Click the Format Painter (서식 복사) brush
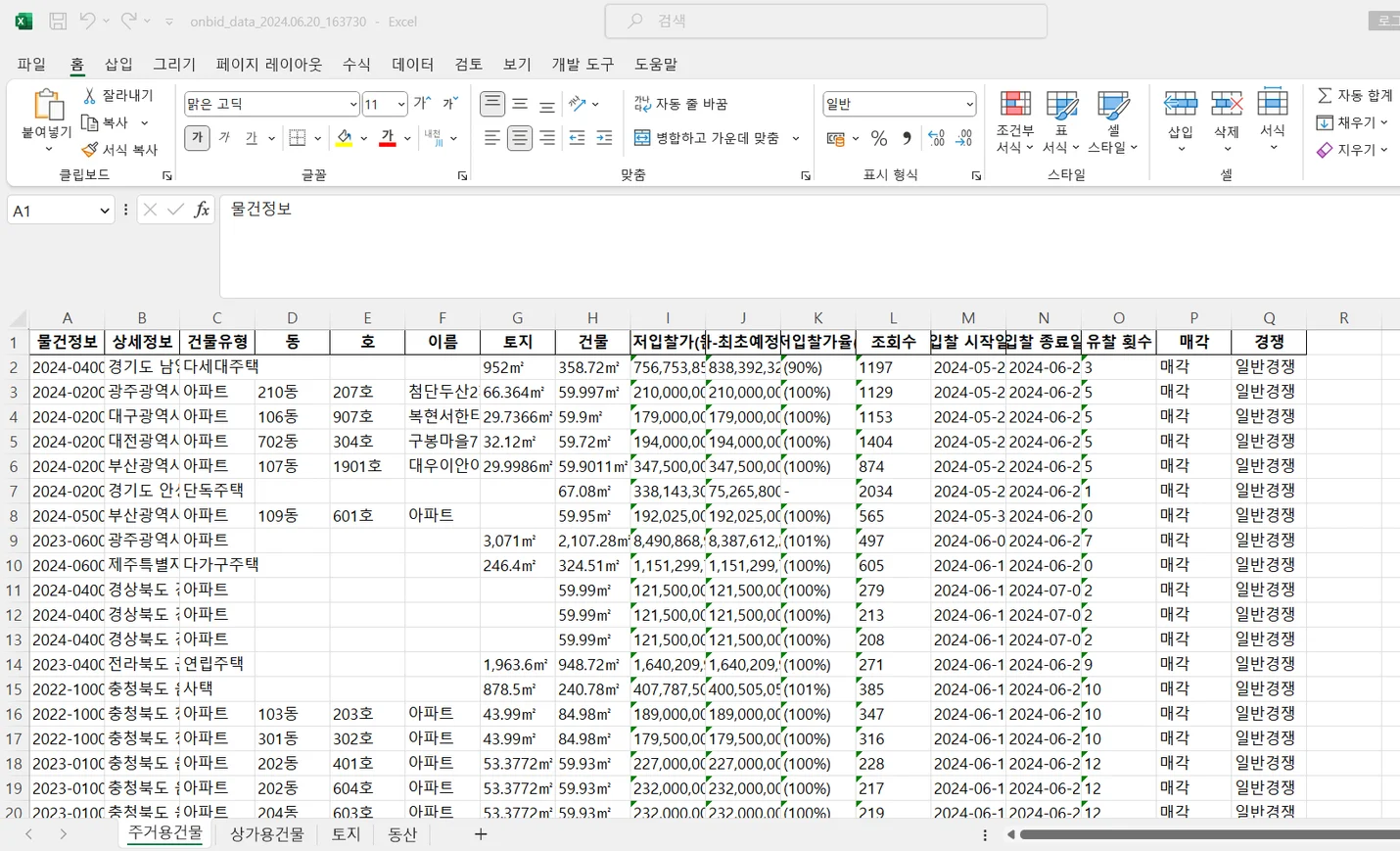 click(89, 149)
